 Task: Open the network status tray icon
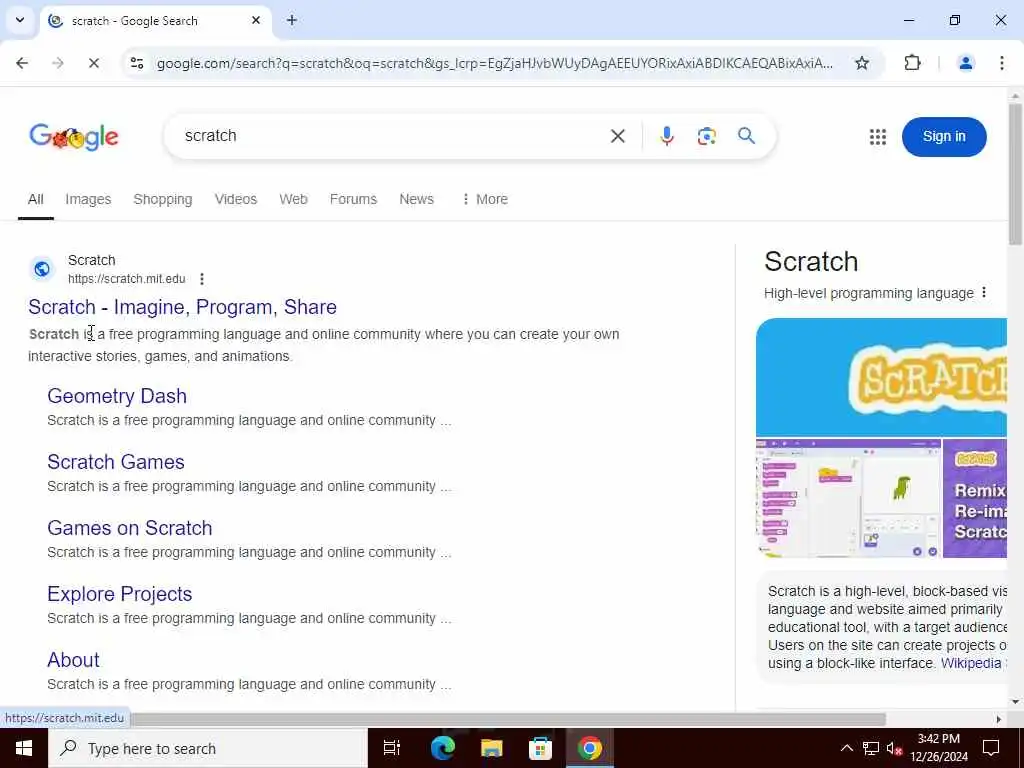point(871,748)
